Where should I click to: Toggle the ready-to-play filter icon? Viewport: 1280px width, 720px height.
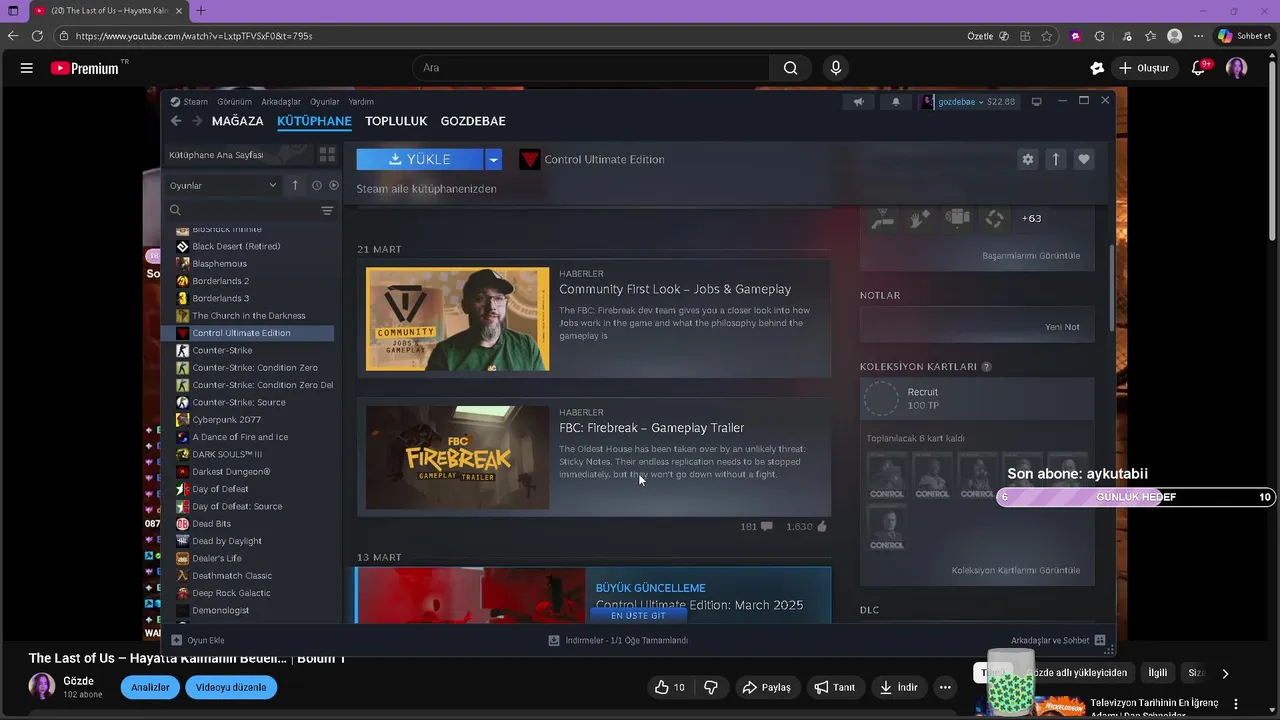[x=334, y=185]
